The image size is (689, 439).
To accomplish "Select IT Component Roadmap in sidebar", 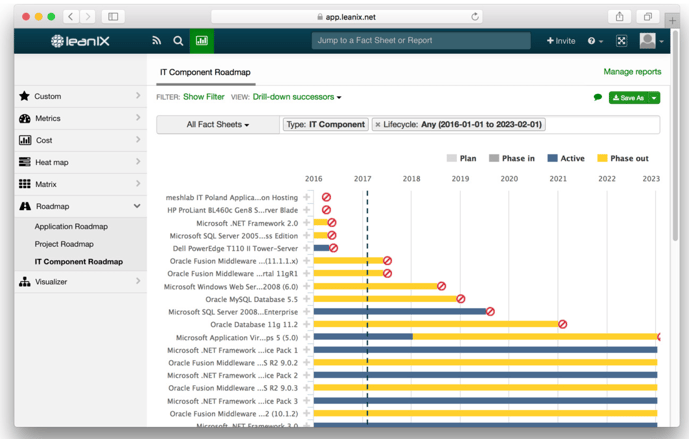I will pyautogui.click(x=79, y=261).
